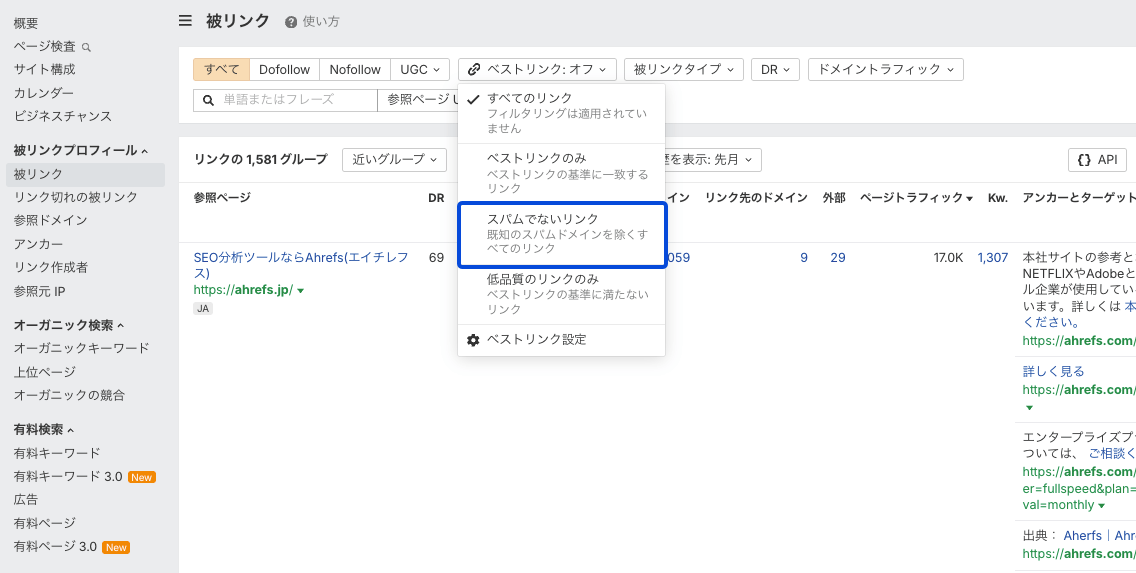Click the gear icon for ベストリンク設定
Image resolution: width=1136 pixels, height=573 pixels.
coord(474,340)
